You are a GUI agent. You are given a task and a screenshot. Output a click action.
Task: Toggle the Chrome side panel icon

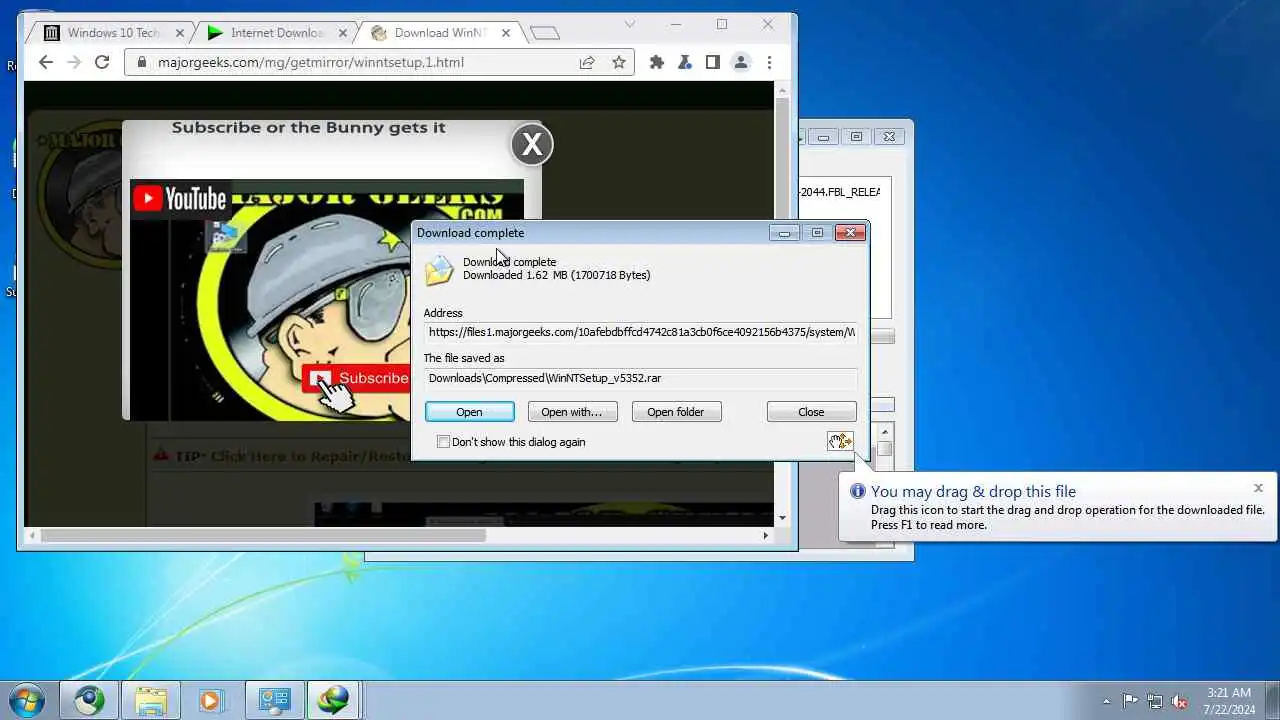(712, 62)
